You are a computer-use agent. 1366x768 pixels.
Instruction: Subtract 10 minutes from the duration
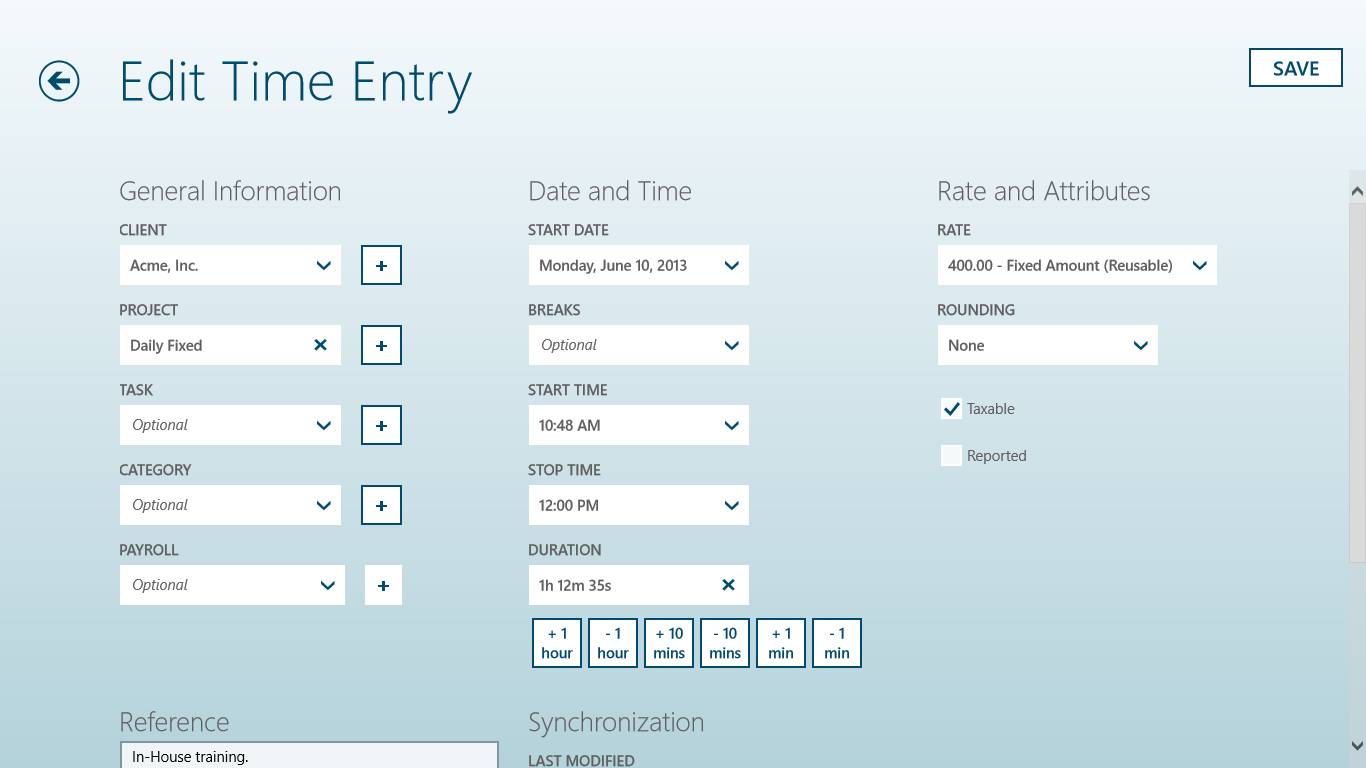click(725, 643)
